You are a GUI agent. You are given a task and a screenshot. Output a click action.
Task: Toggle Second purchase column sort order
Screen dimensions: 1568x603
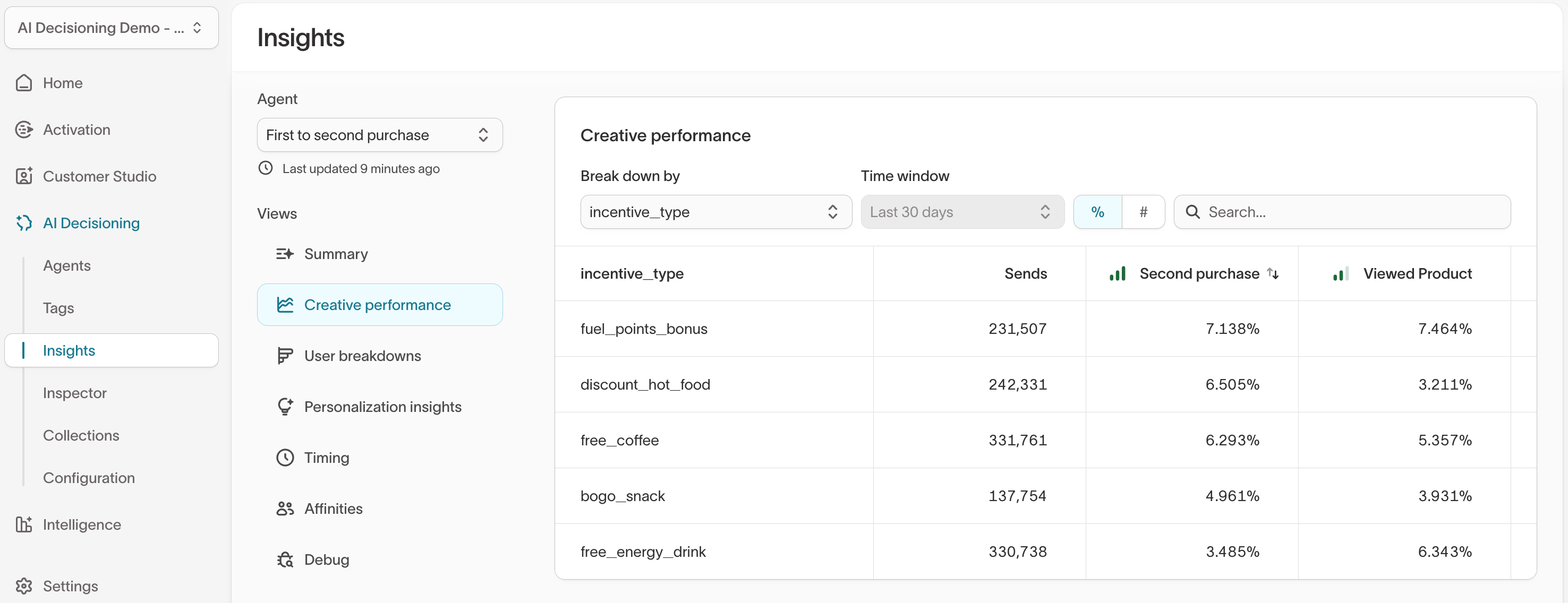pos(1273,273)
